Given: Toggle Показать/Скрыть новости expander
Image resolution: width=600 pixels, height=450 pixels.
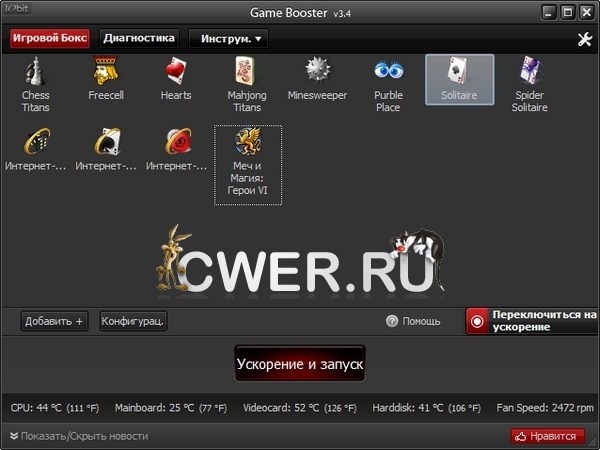Looking at the screenshot, I should tap(79, 436).
